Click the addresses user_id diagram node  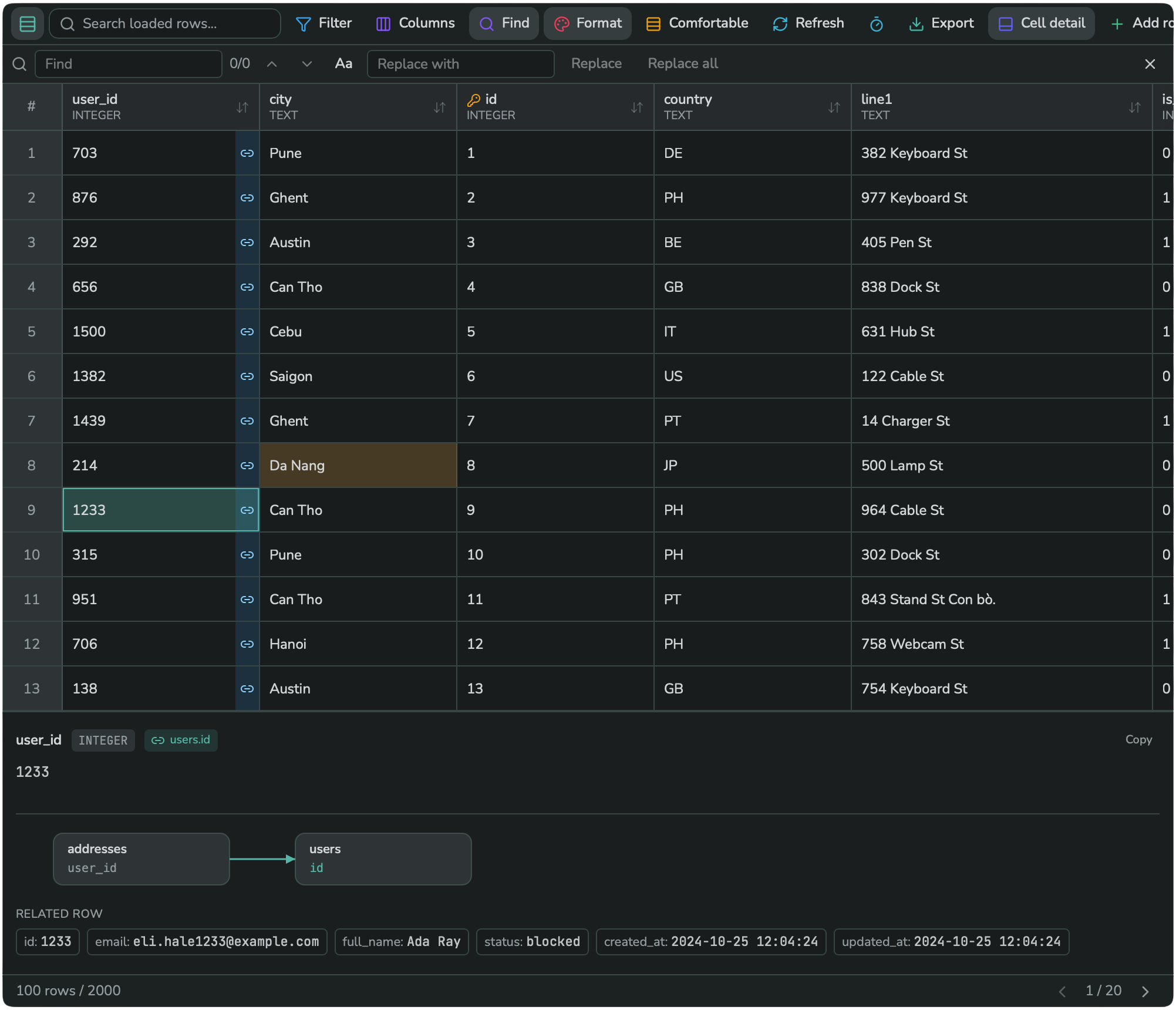pos(141,859)
